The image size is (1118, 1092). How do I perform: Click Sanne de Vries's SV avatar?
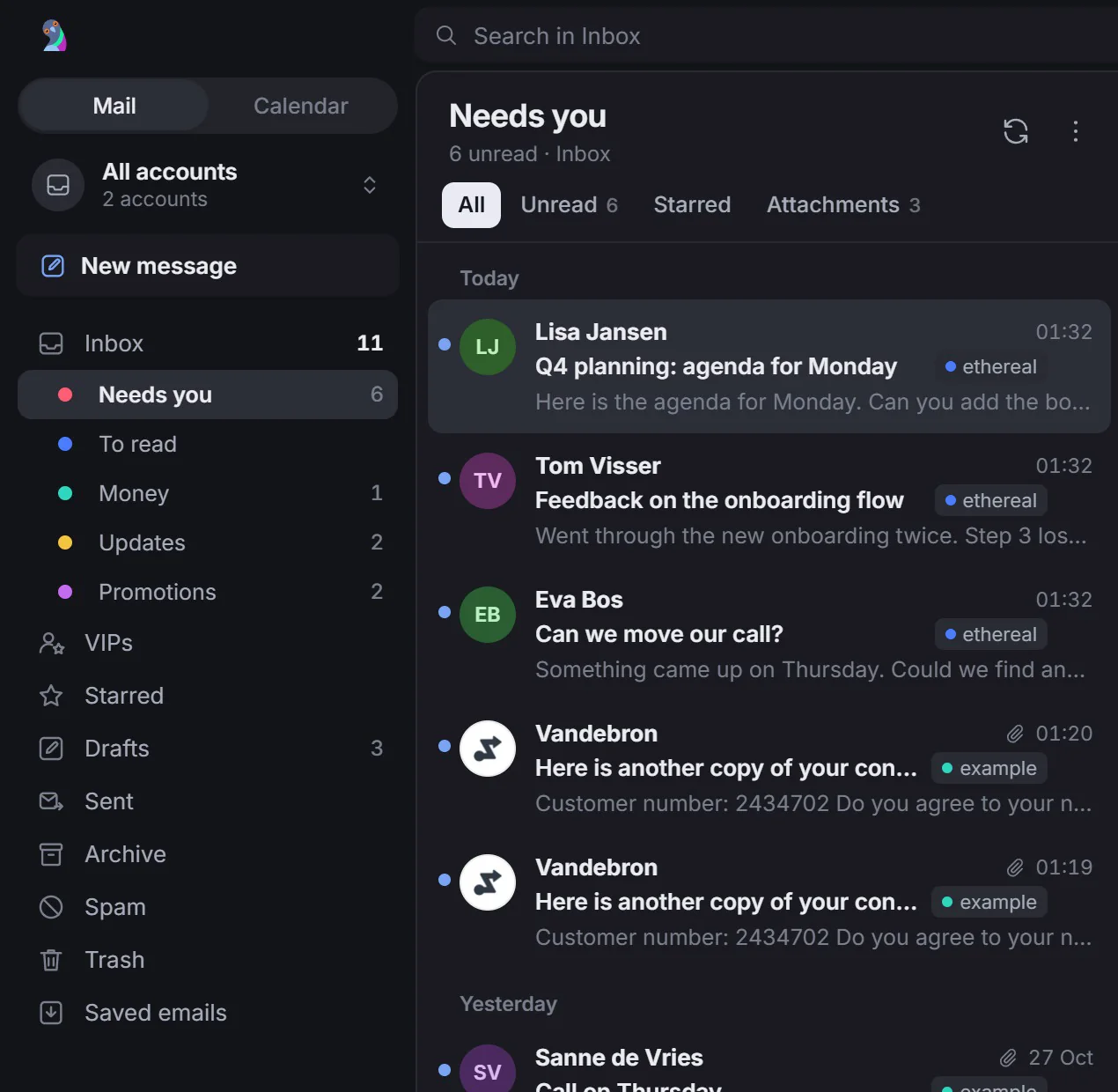[x=488, y=1069]
